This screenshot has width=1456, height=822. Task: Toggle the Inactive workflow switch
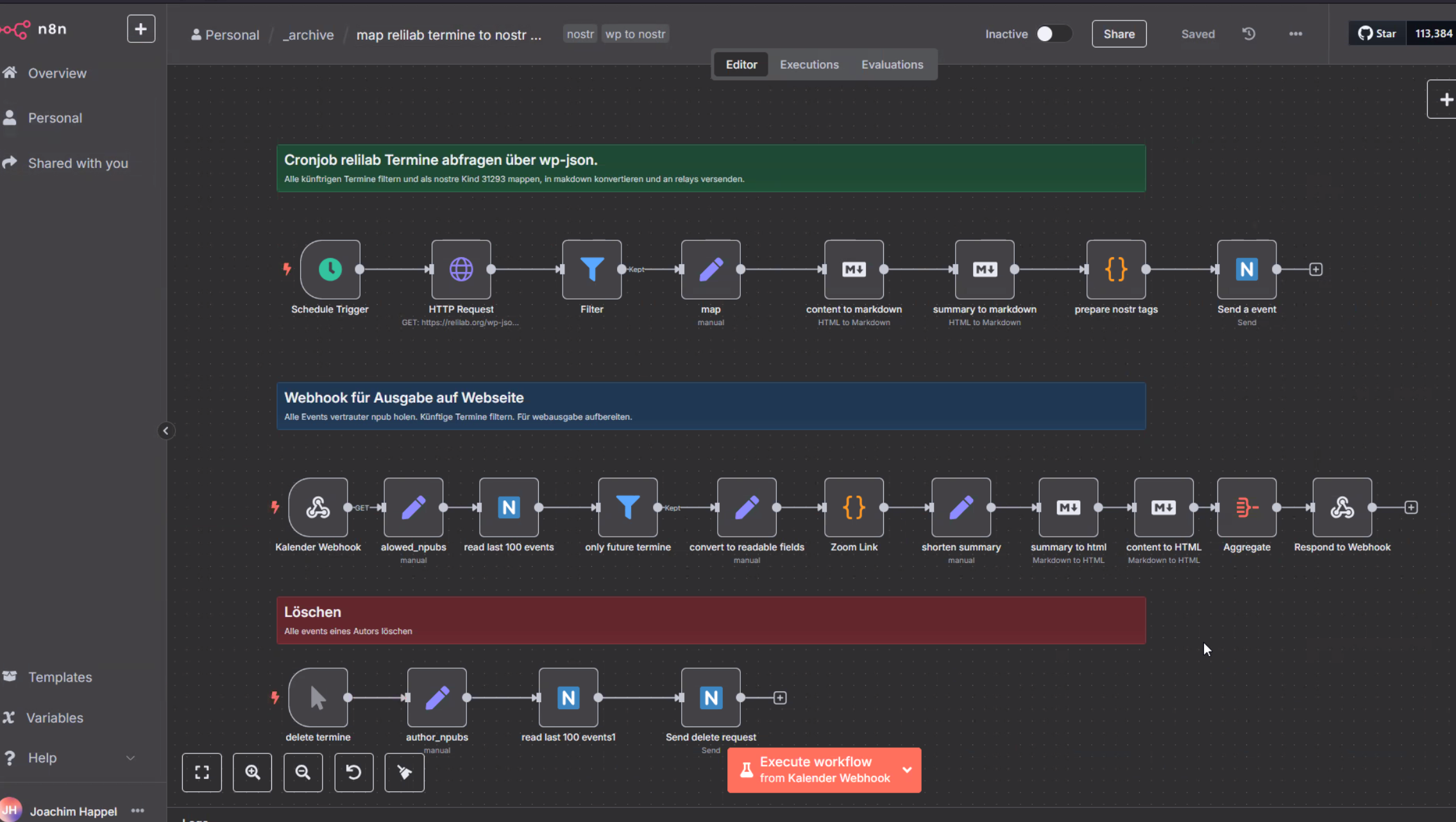coord(1053,34)
